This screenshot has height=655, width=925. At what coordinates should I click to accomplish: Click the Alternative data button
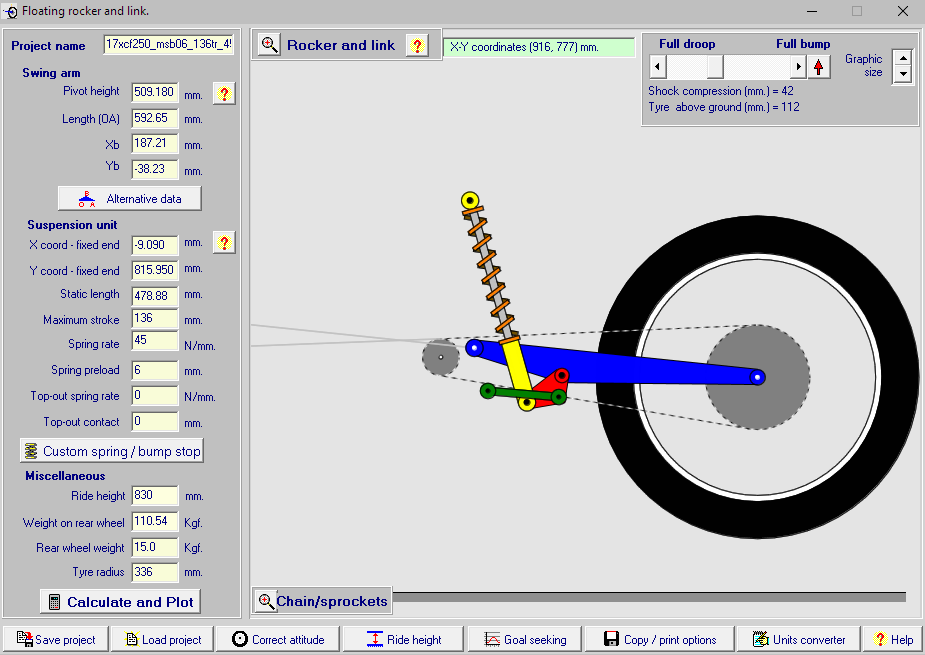point(129,198)
